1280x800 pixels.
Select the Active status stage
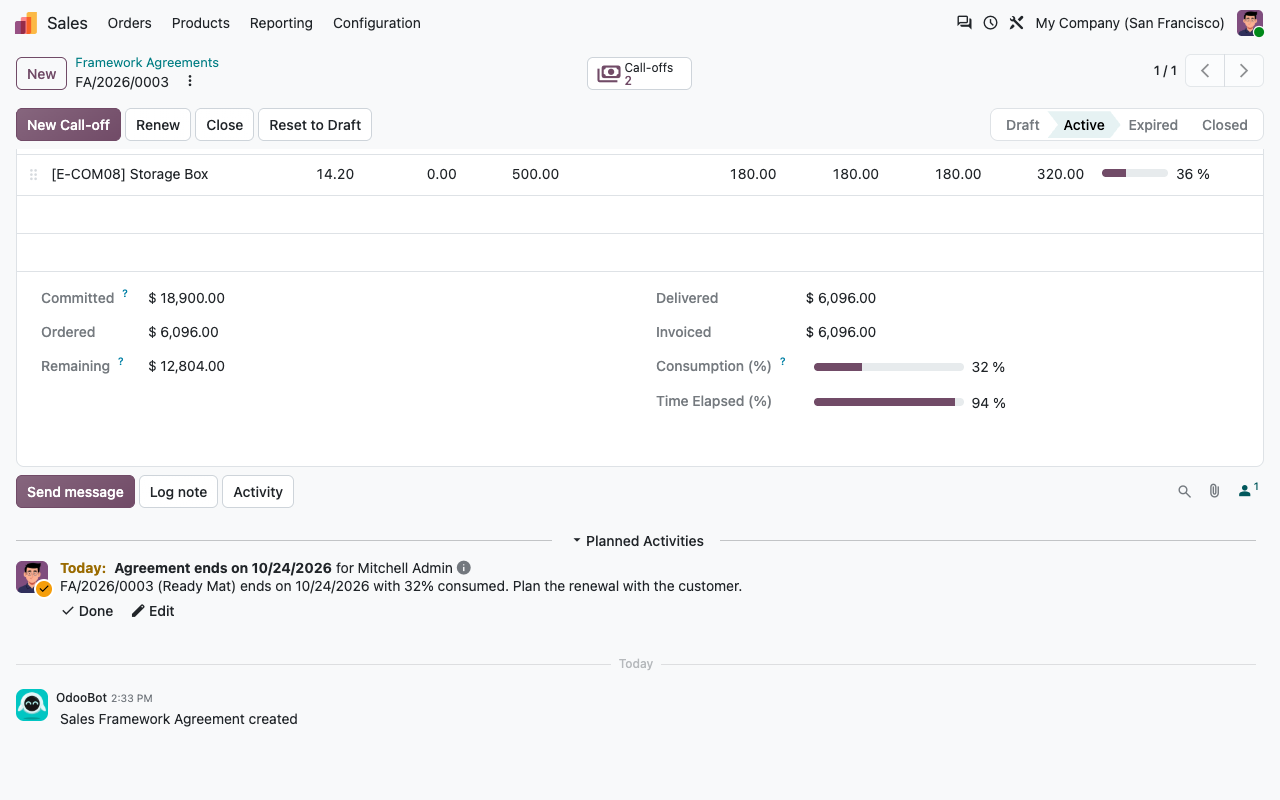tap(1084, 125)
